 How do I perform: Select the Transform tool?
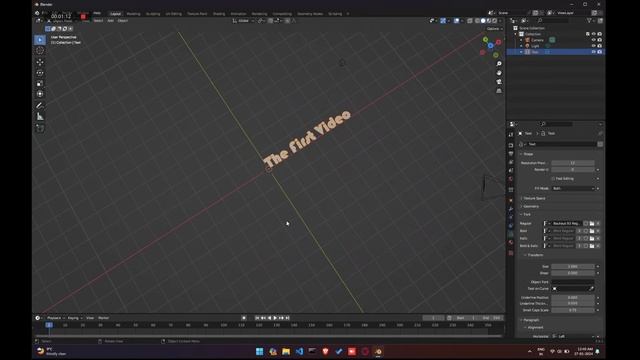[40, 94]
